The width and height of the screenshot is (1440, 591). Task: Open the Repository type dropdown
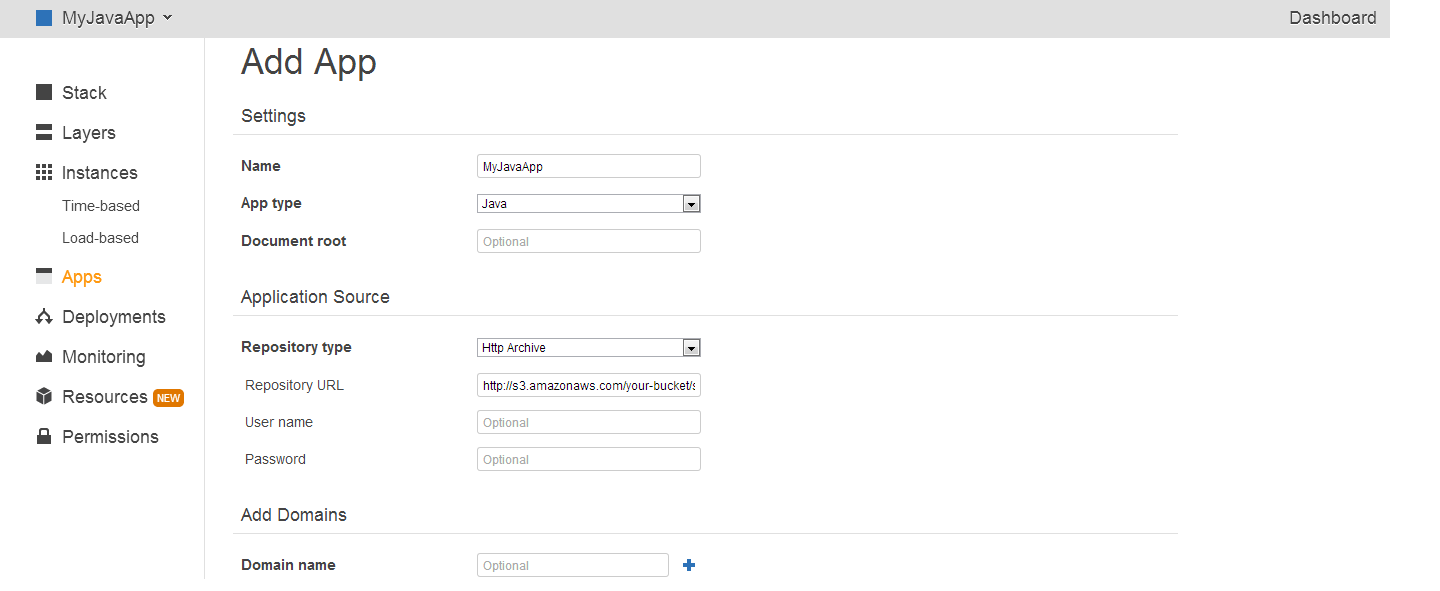tap(589, 348)
